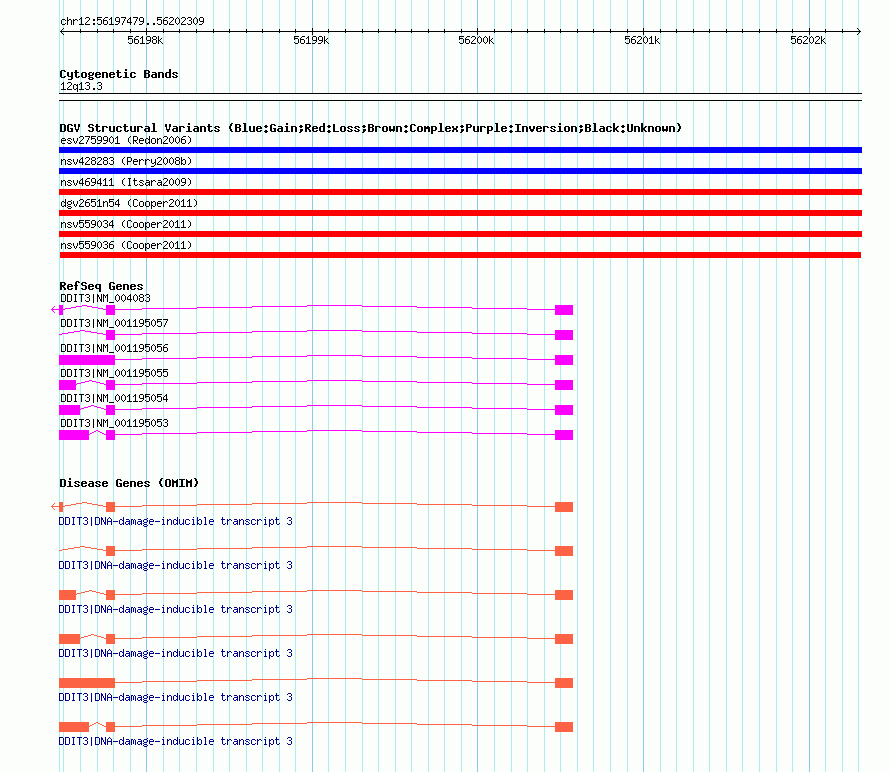The width and height of the screenshot is (890, 772).
Task: Click the right exon of NM_001195055
Action: (564, 385)
